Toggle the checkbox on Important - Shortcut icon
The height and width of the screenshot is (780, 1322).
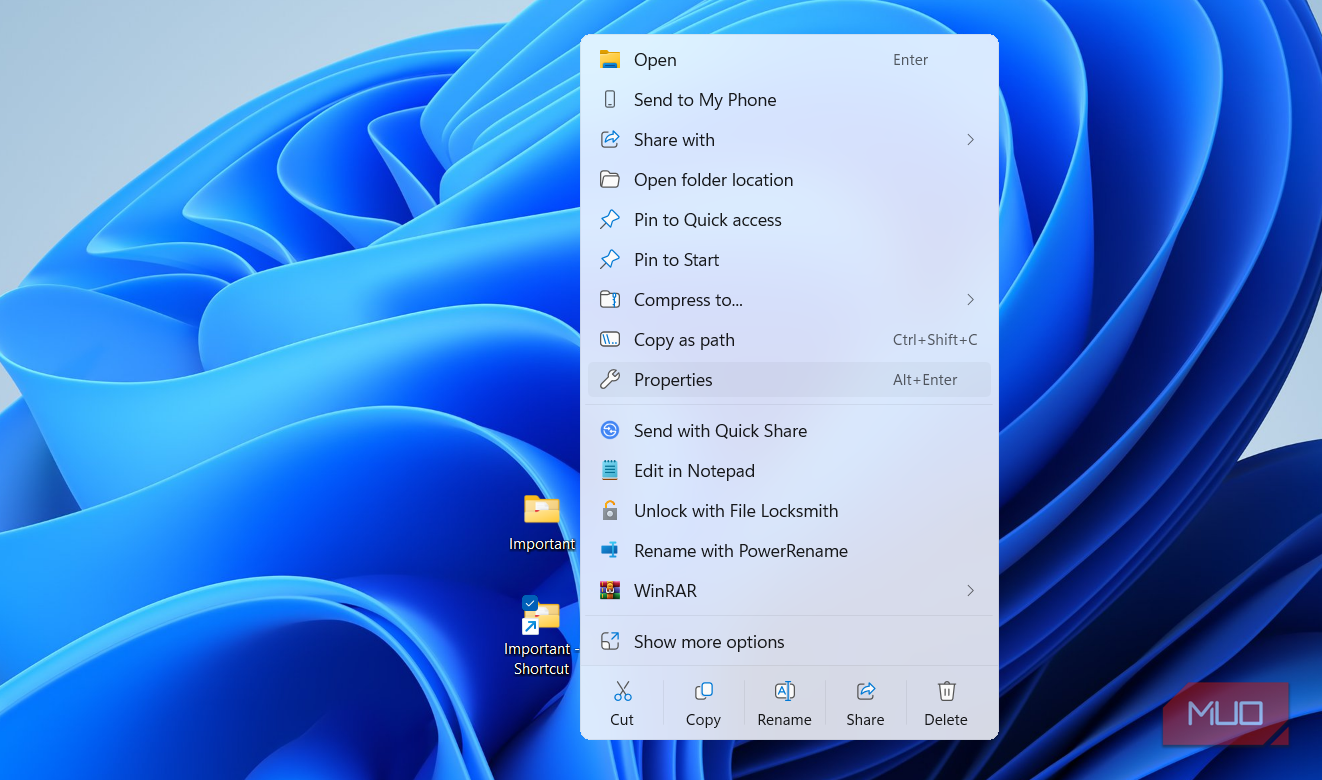(x=530, y=603)
